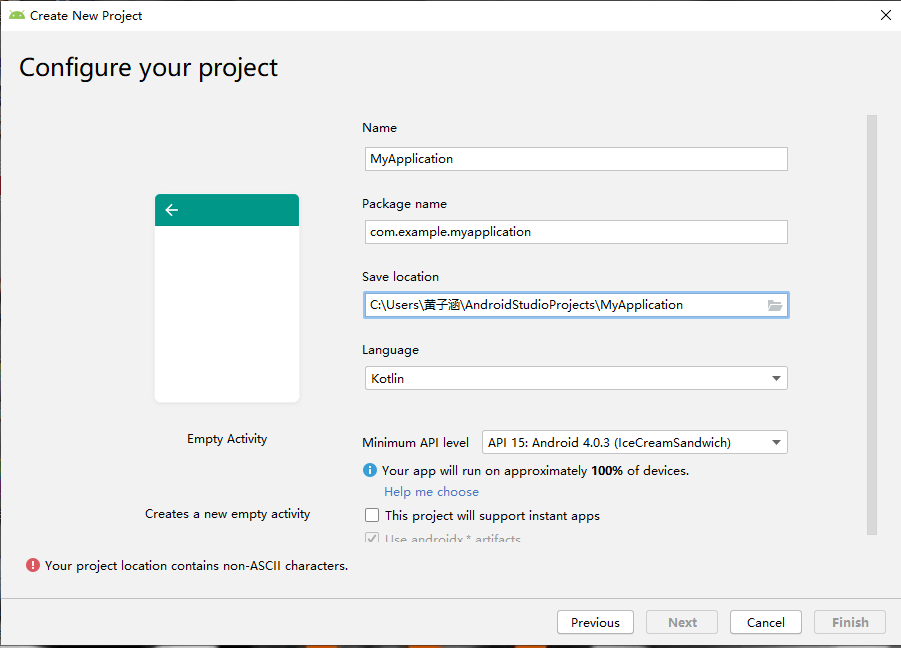Click the vertical scrollbar on the right
Image resolution: width=901 pixels, height=648 pixels.
[x=871, y=320]
